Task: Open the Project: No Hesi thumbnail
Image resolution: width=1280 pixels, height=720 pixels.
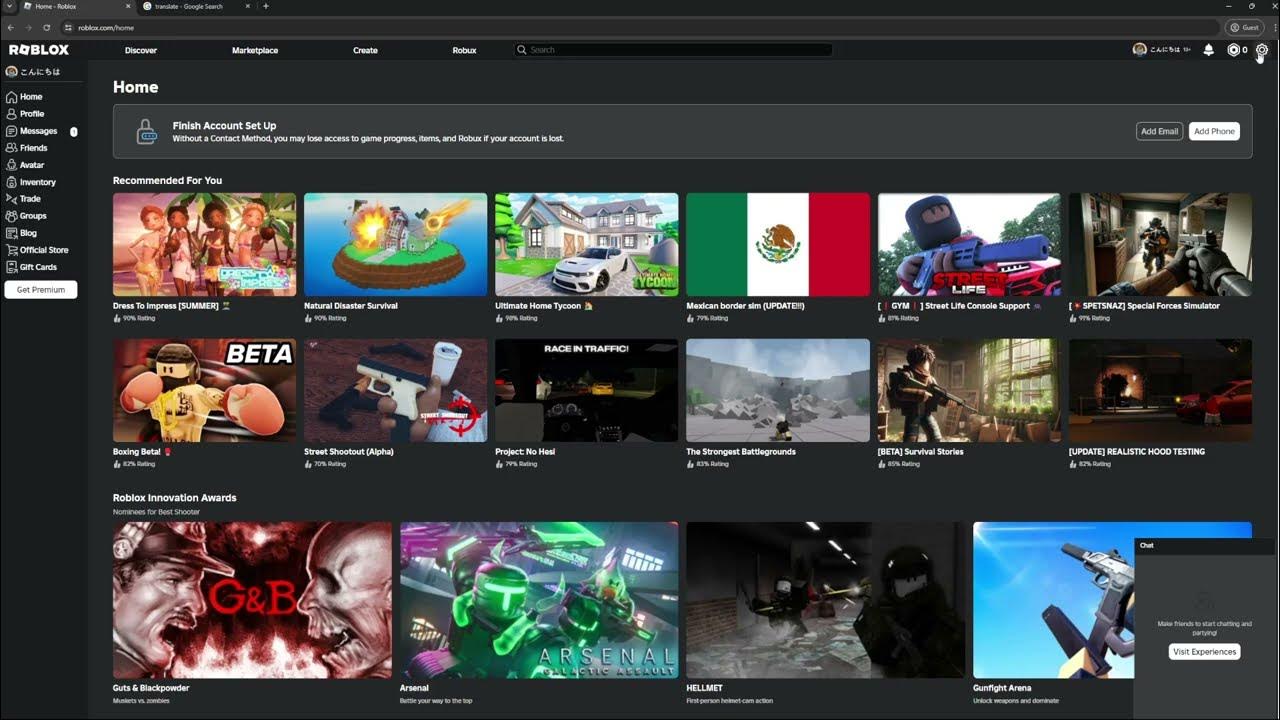Action: 586,390
